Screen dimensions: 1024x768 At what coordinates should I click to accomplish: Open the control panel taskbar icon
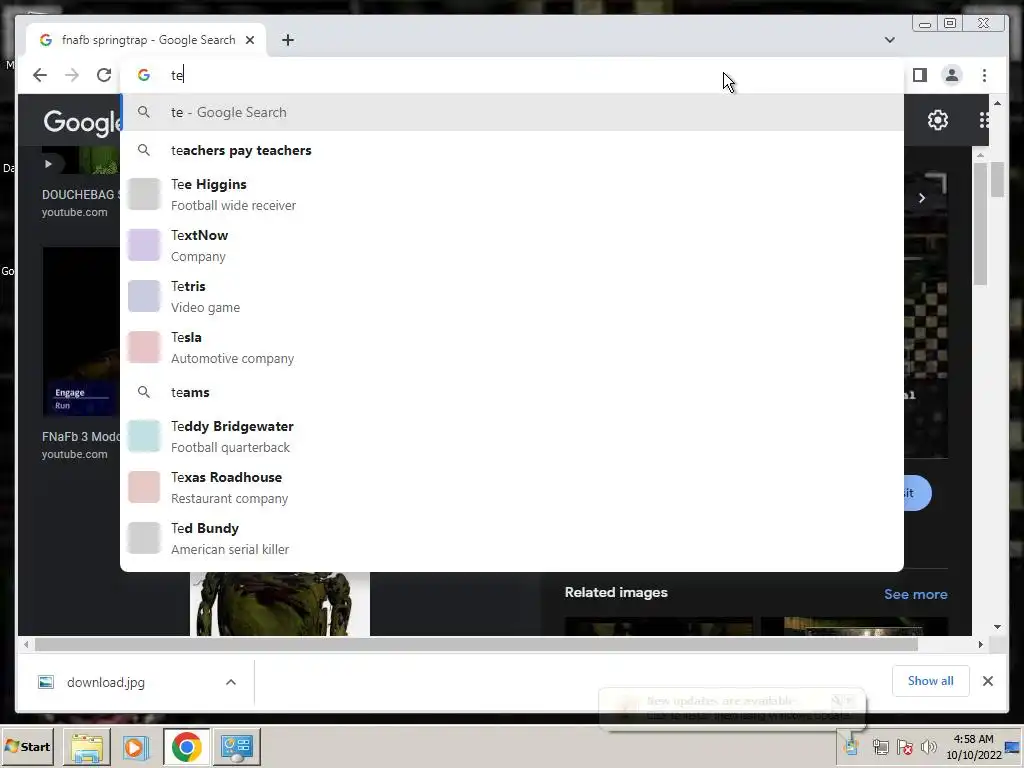236,747
